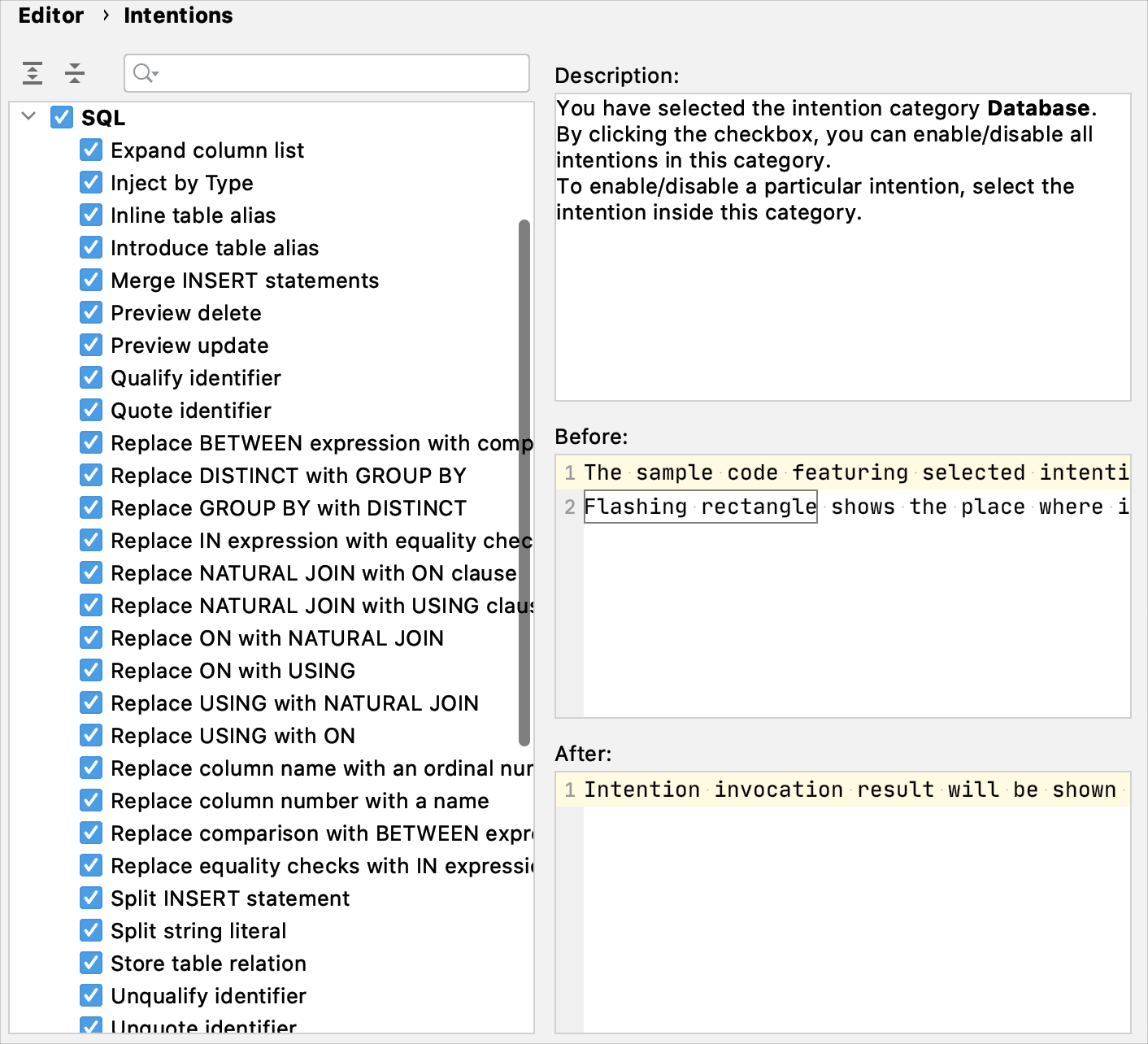The height and width of the screenshot is (1044, 1148).
Task: Click the Intentions breadcrumb item
Action: (x=178, y=15)
